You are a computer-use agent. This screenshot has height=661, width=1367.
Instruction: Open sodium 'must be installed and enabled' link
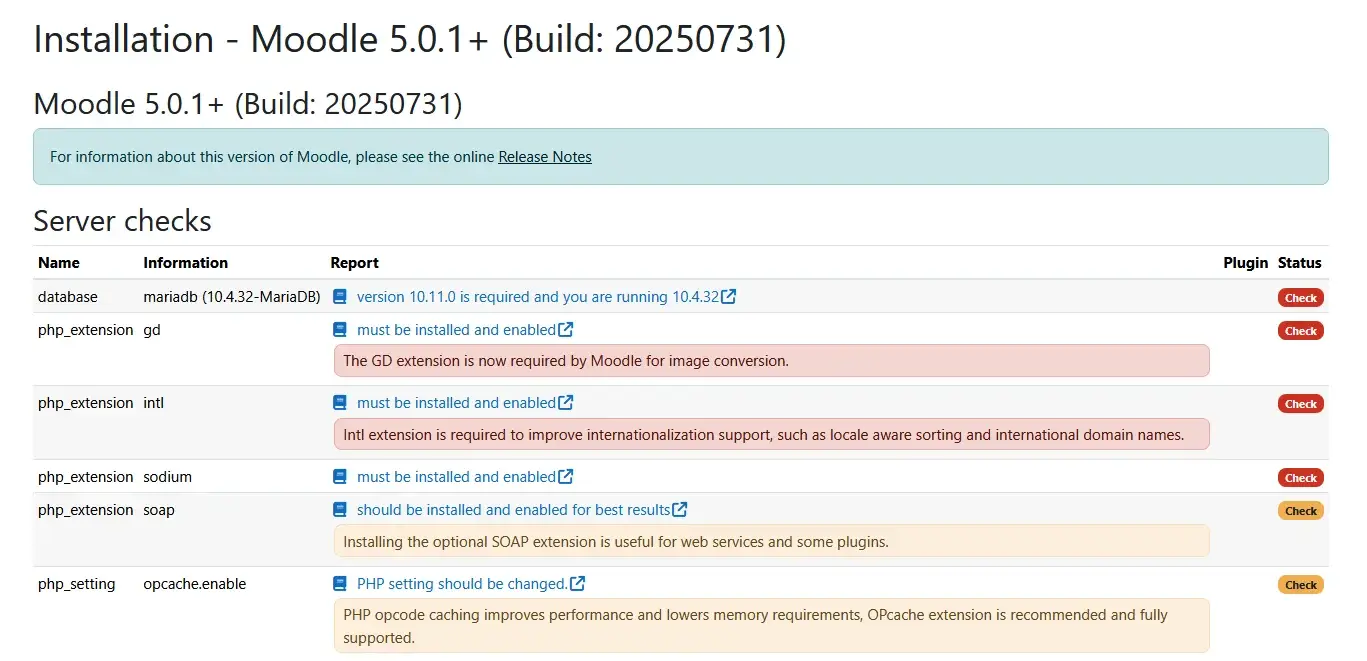click(456, 477)
